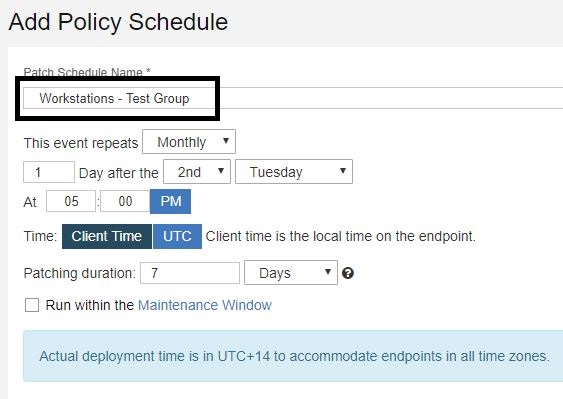Image resolution: width=563 pixels, height=399 pixels.
Task: Follow the Maintenance Window link
Action: point(205,305)
